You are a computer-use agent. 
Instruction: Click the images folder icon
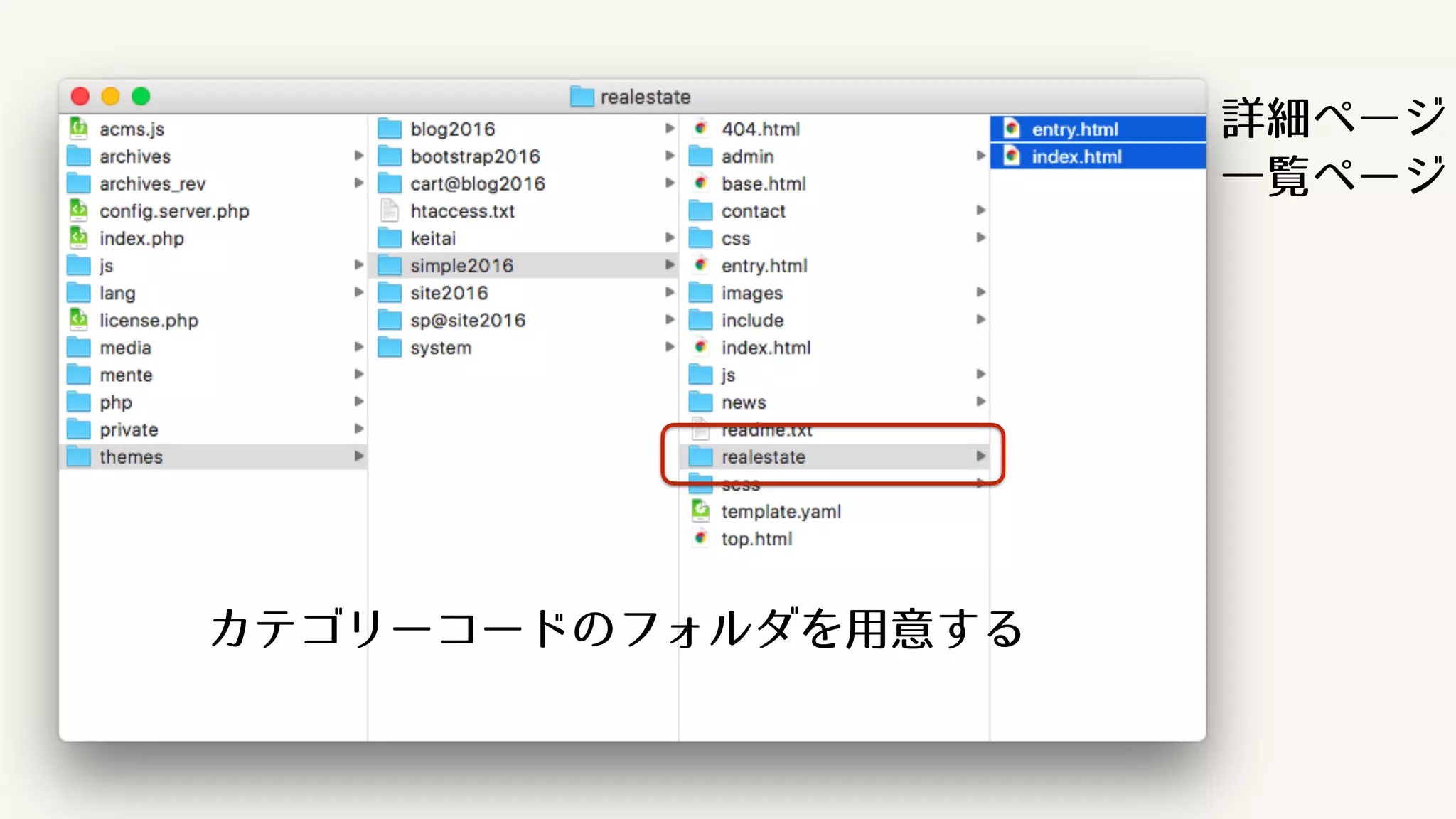point(701,292)
